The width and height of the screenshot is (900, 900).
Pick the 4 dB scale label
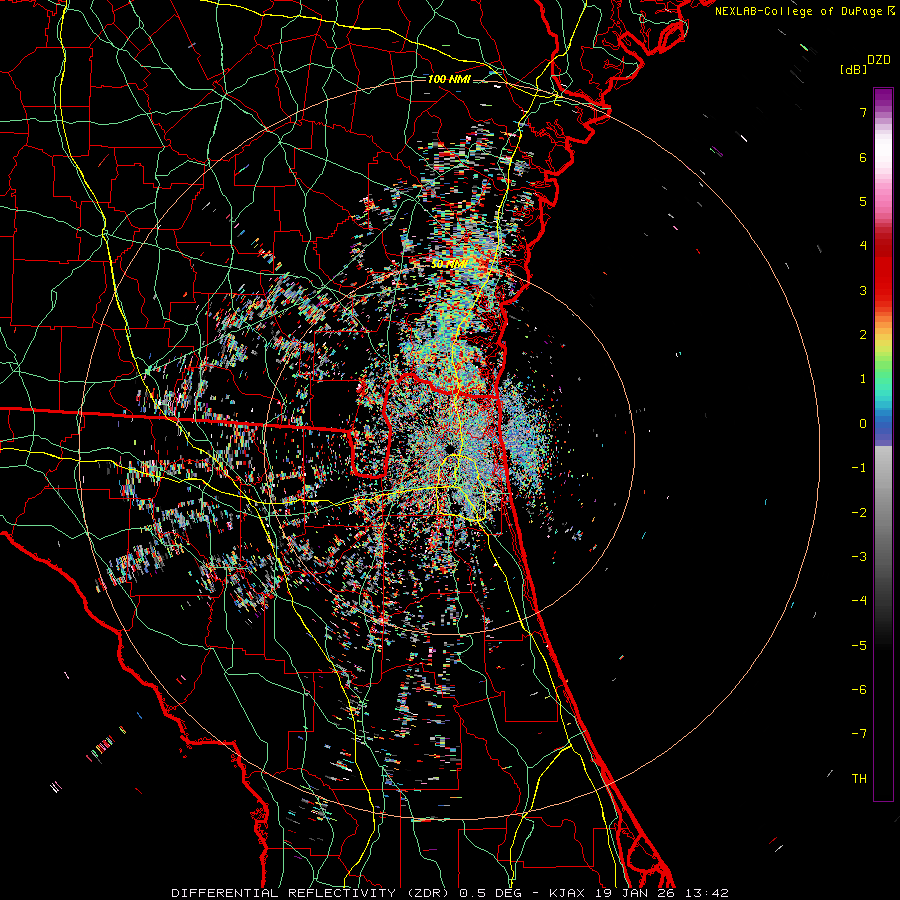point(863,246)
